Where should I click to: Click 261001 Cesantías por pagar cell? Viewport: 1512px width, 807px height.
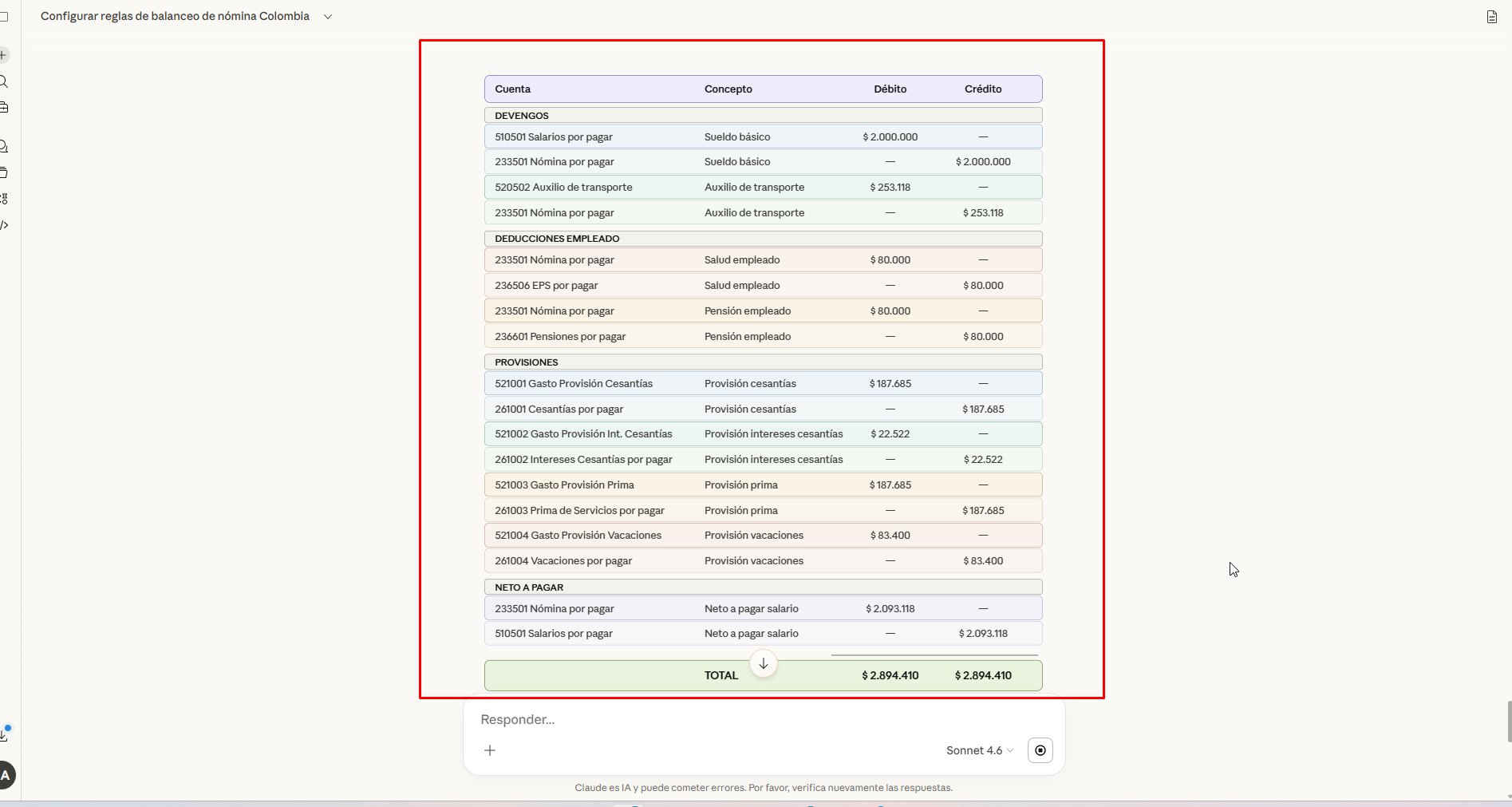[559, 409]
